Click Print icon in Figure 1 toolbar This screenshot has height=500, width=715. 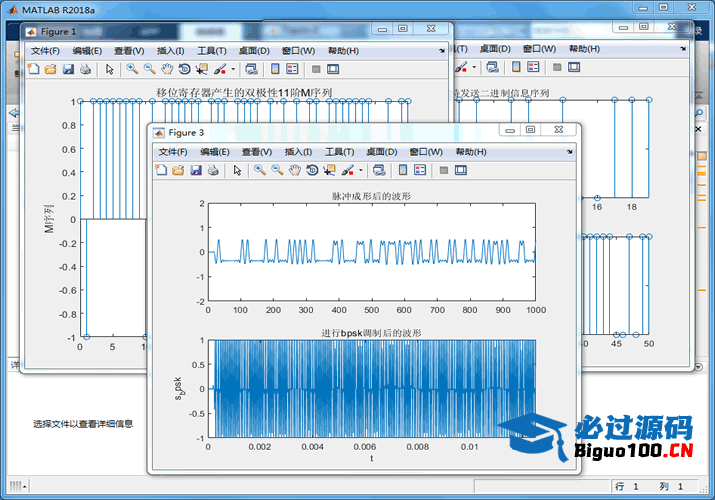(85, 69)
